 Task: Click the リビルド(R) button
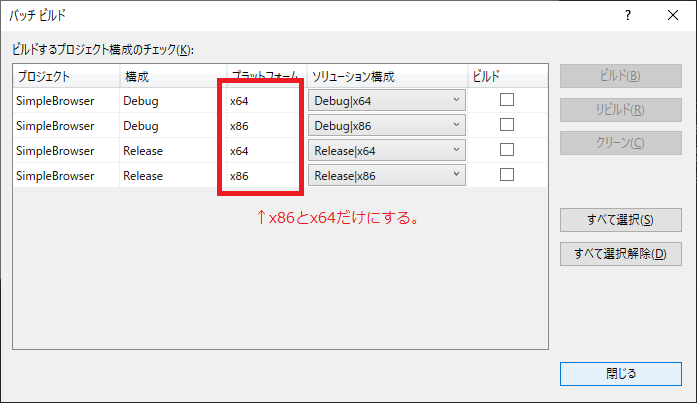[621, 110]
